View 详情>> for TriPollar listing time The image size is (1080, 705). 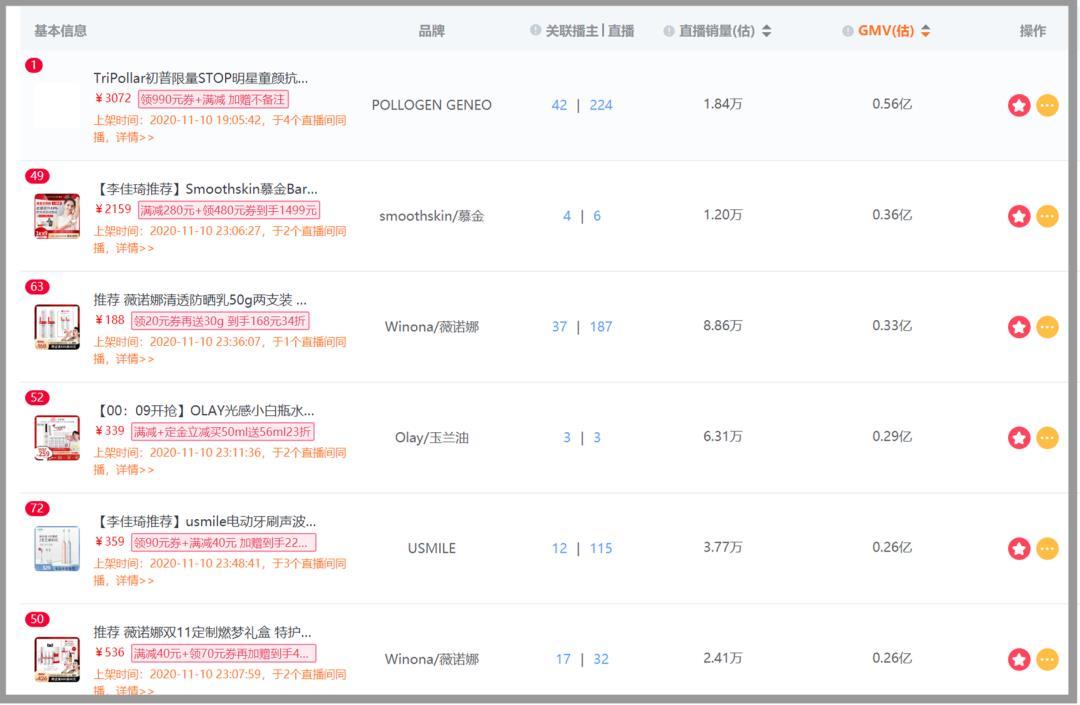pyautogui.click(x=134, y=138)
